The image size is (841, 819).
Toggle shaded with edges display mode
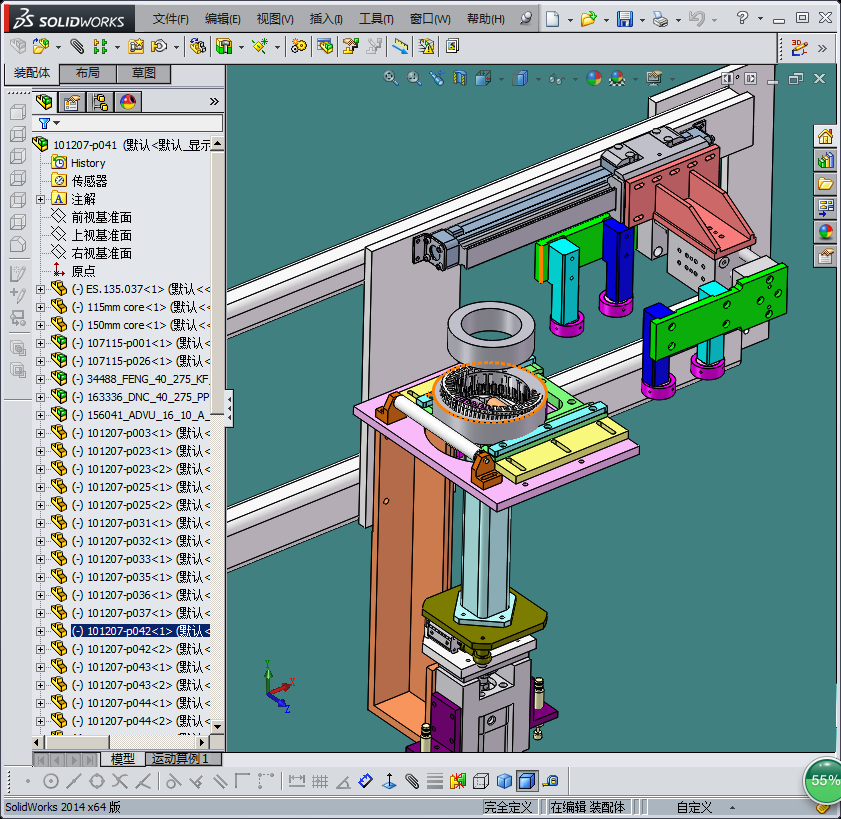tap(527, 780)
